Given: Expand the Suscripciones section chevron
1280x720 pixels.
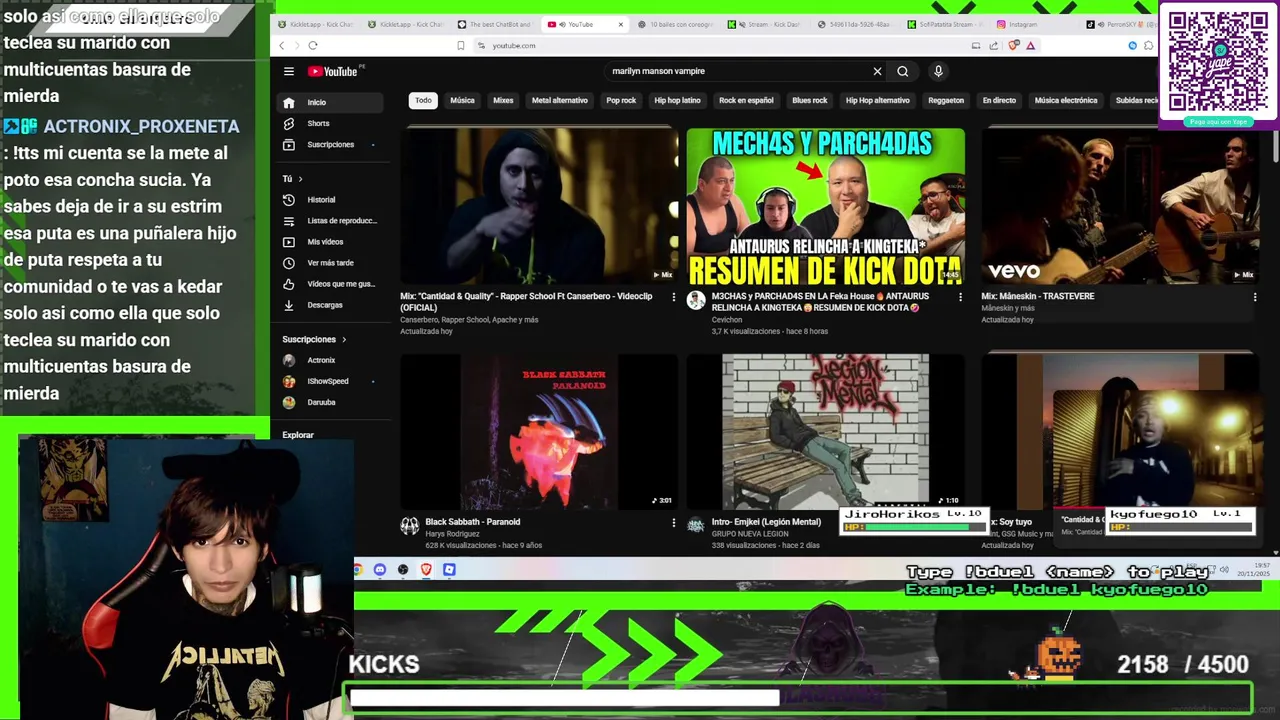Looking at the screenshot, I should tap(344, 339).
